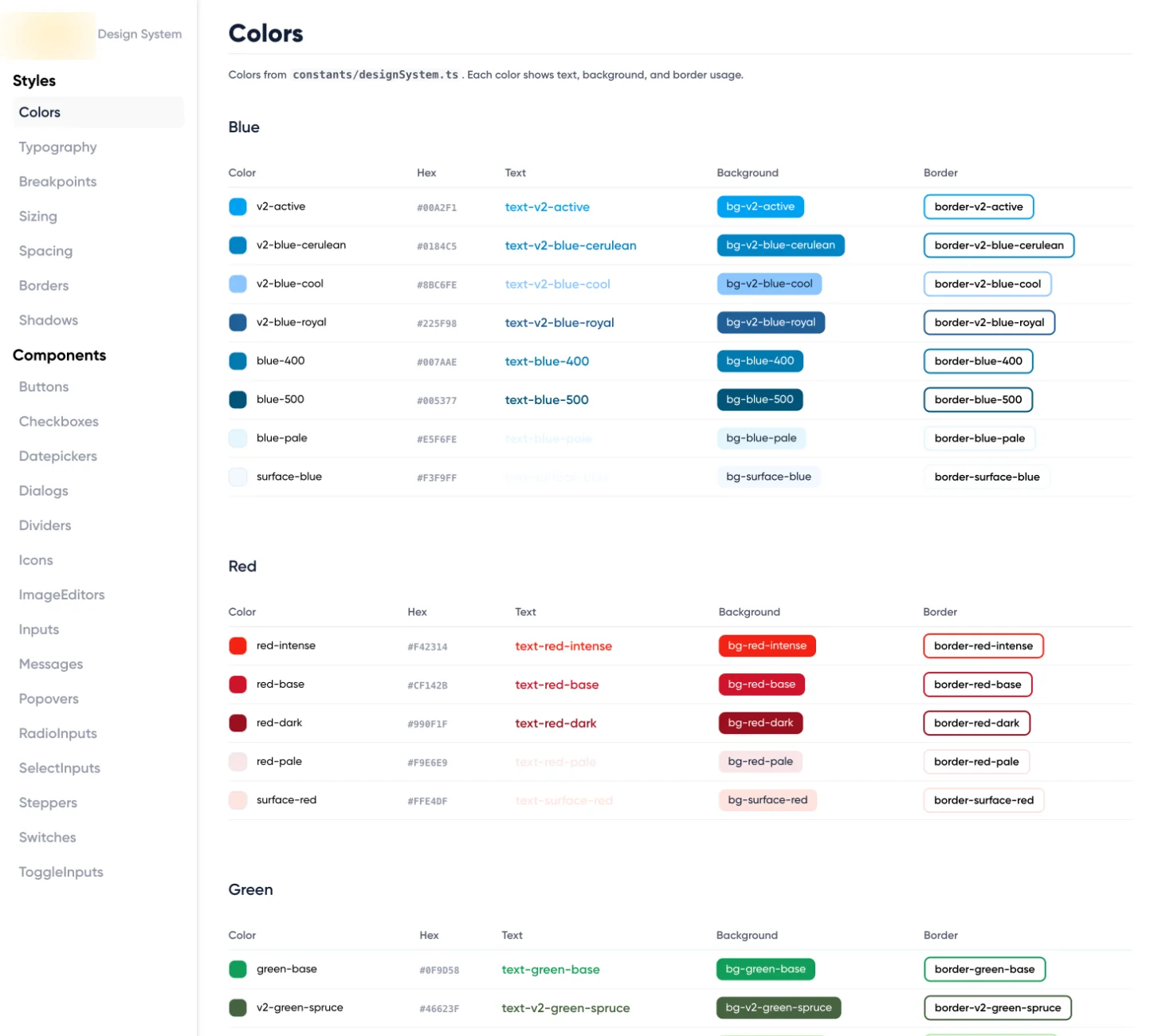Navigate to Popovers component page
Image resolution: width=1158 pixels, height=1036 pixels.
(49, 699)
